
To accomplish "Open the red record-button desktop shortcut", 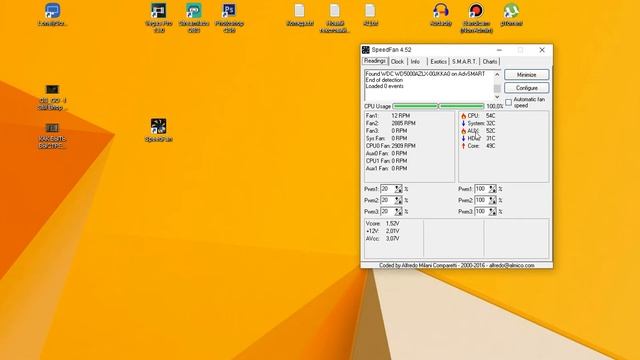I will (476, 18).
